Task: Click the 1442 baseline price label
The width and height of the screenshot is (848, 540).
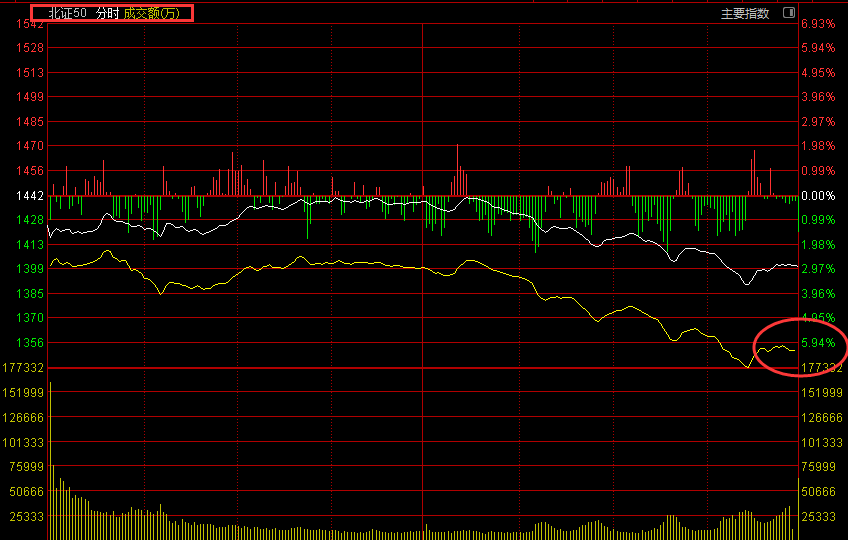Action: pyautogui.click(x=30, y=195)
